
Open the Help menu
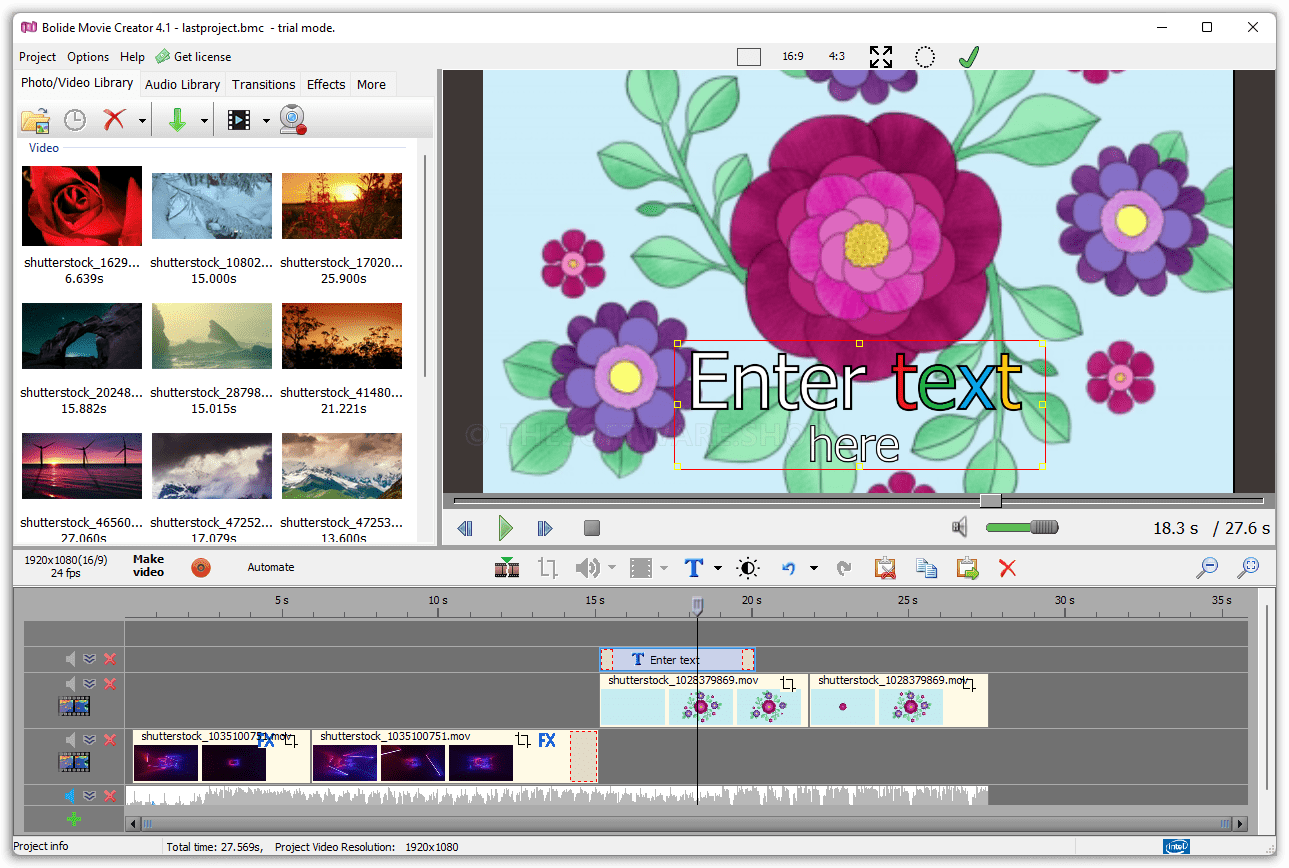point(132,57)
